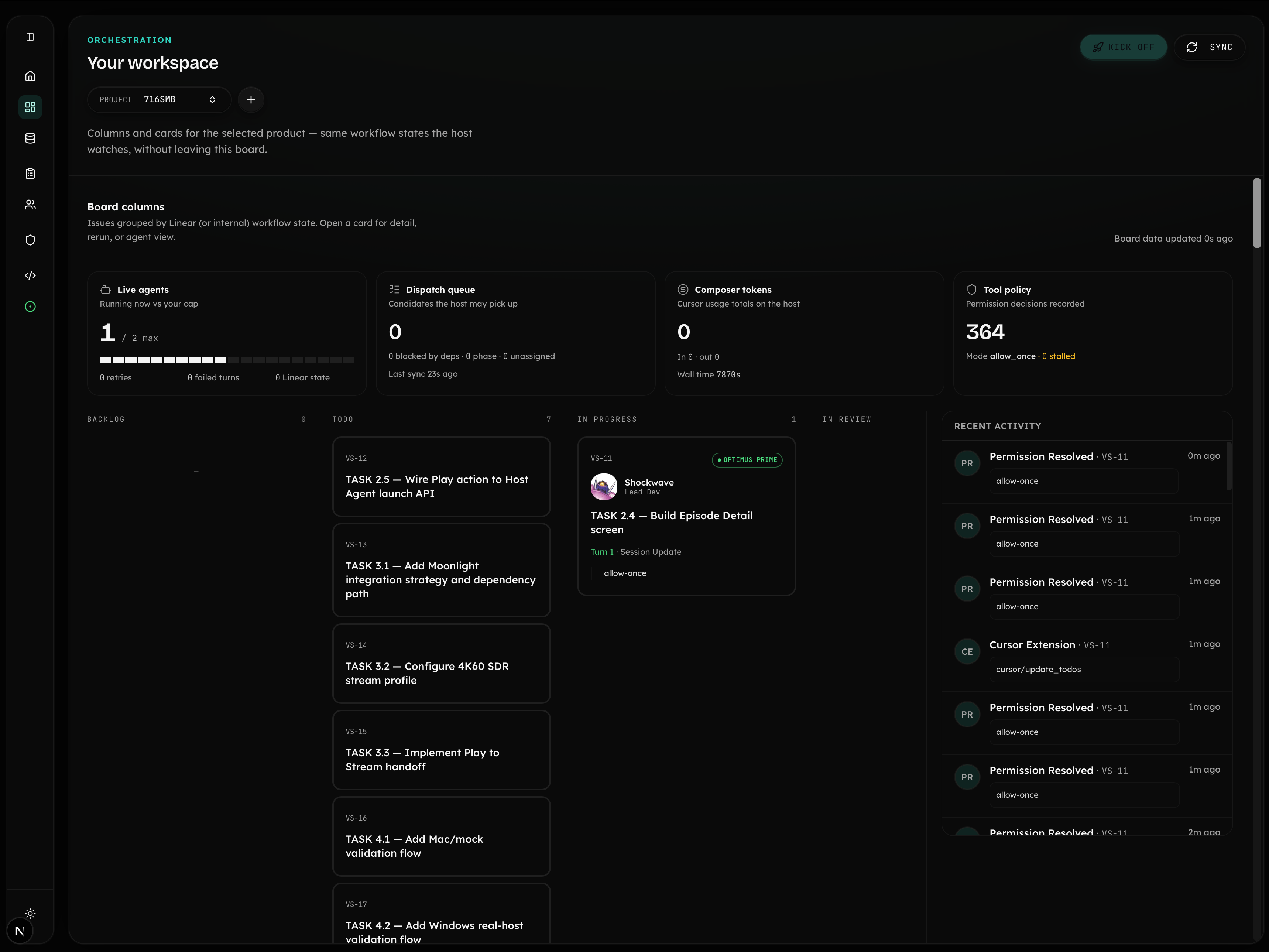Open the code brackets sidebar icon
This screenshot has height=952, width=1269.
30,275
